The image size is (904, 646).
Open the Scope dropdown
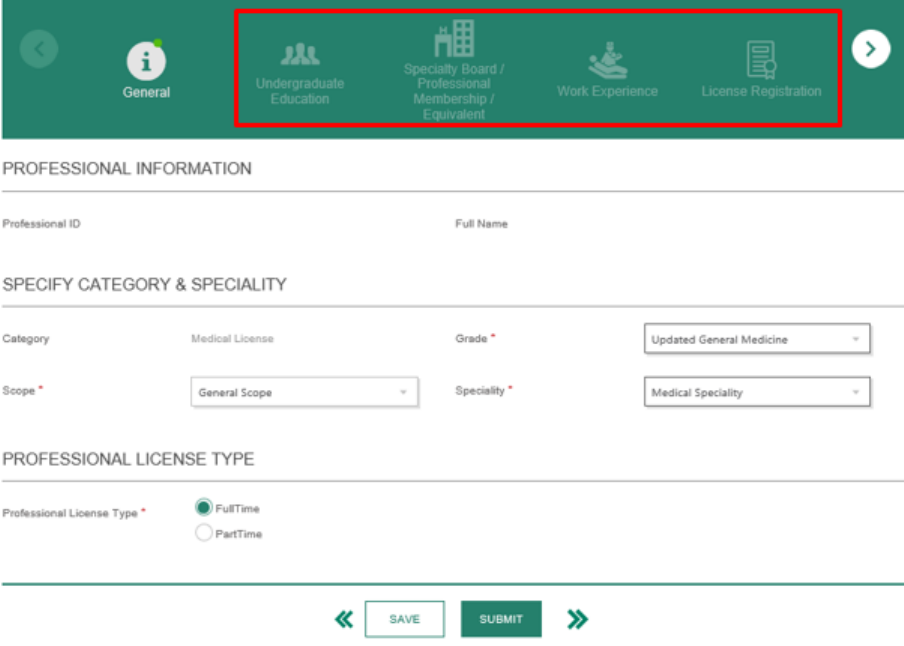pos(304,392)
